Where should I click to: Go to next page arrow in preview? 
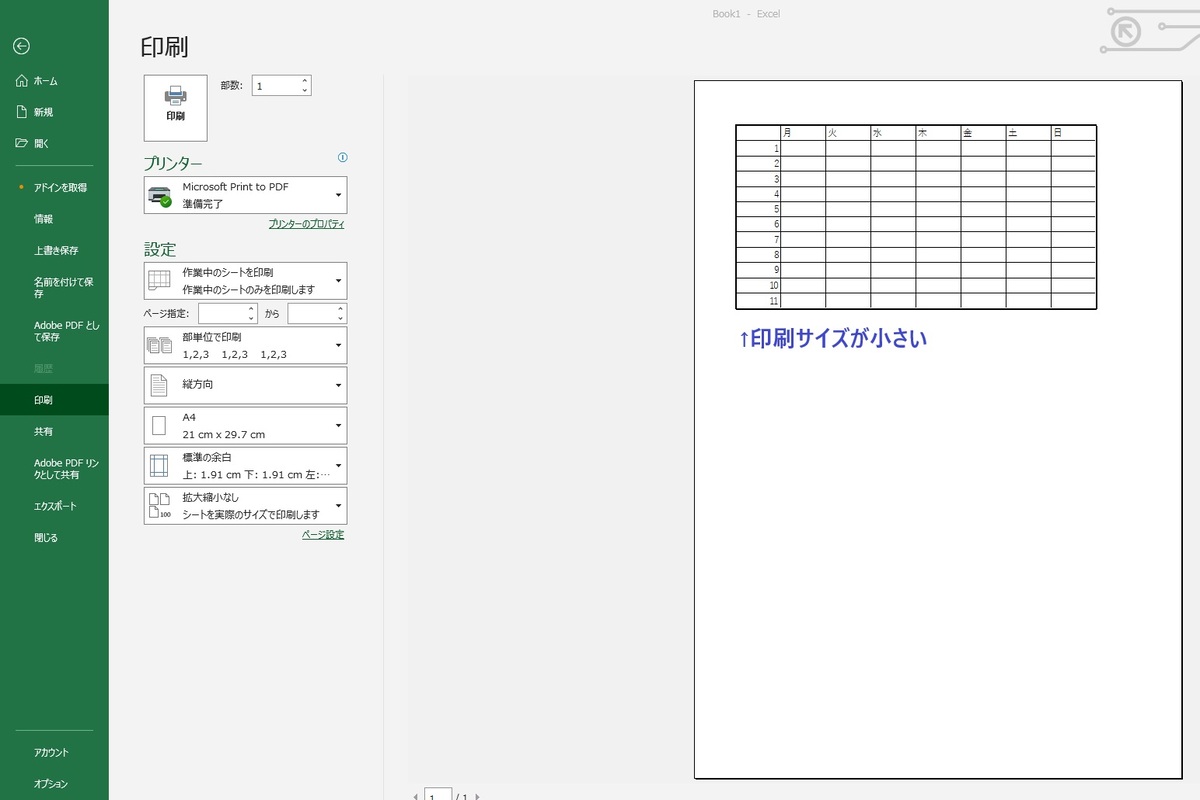(x=478, y=796)
